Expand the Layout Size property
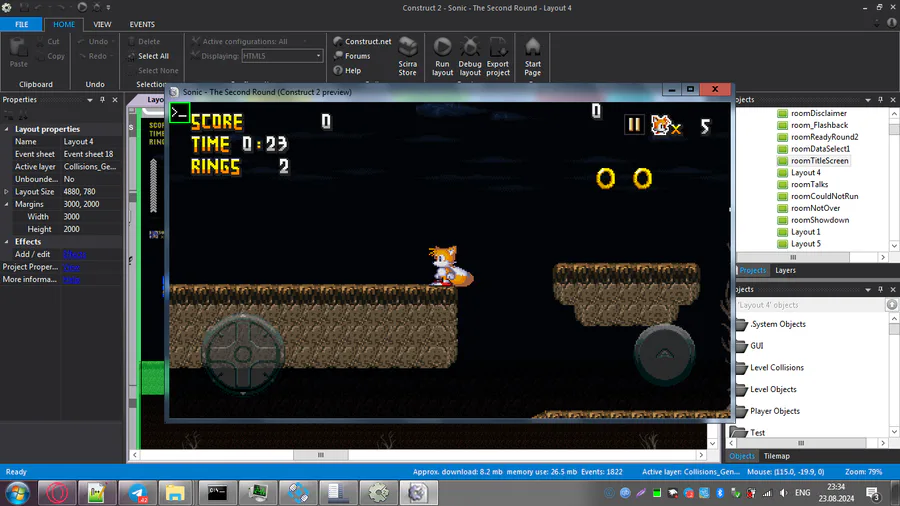Screen dimensions: 900x506 (x=7, y=192)
